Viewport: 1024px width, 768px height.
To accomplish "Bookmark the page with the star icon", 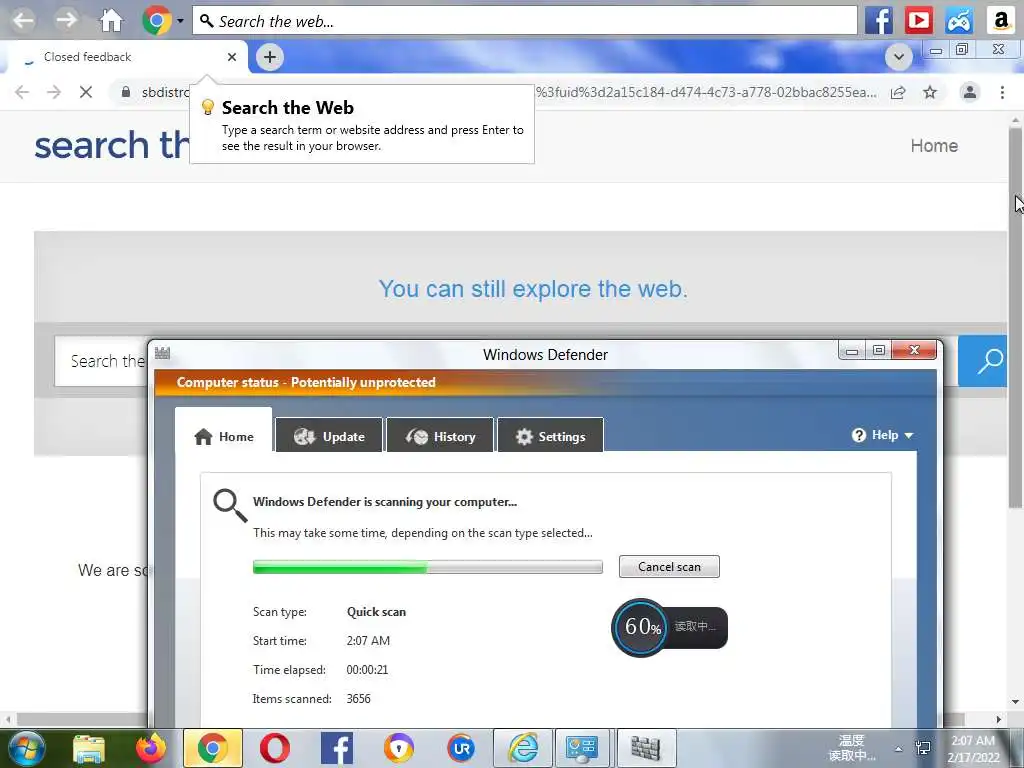I will pyautogui.click(x=930, y=92).
